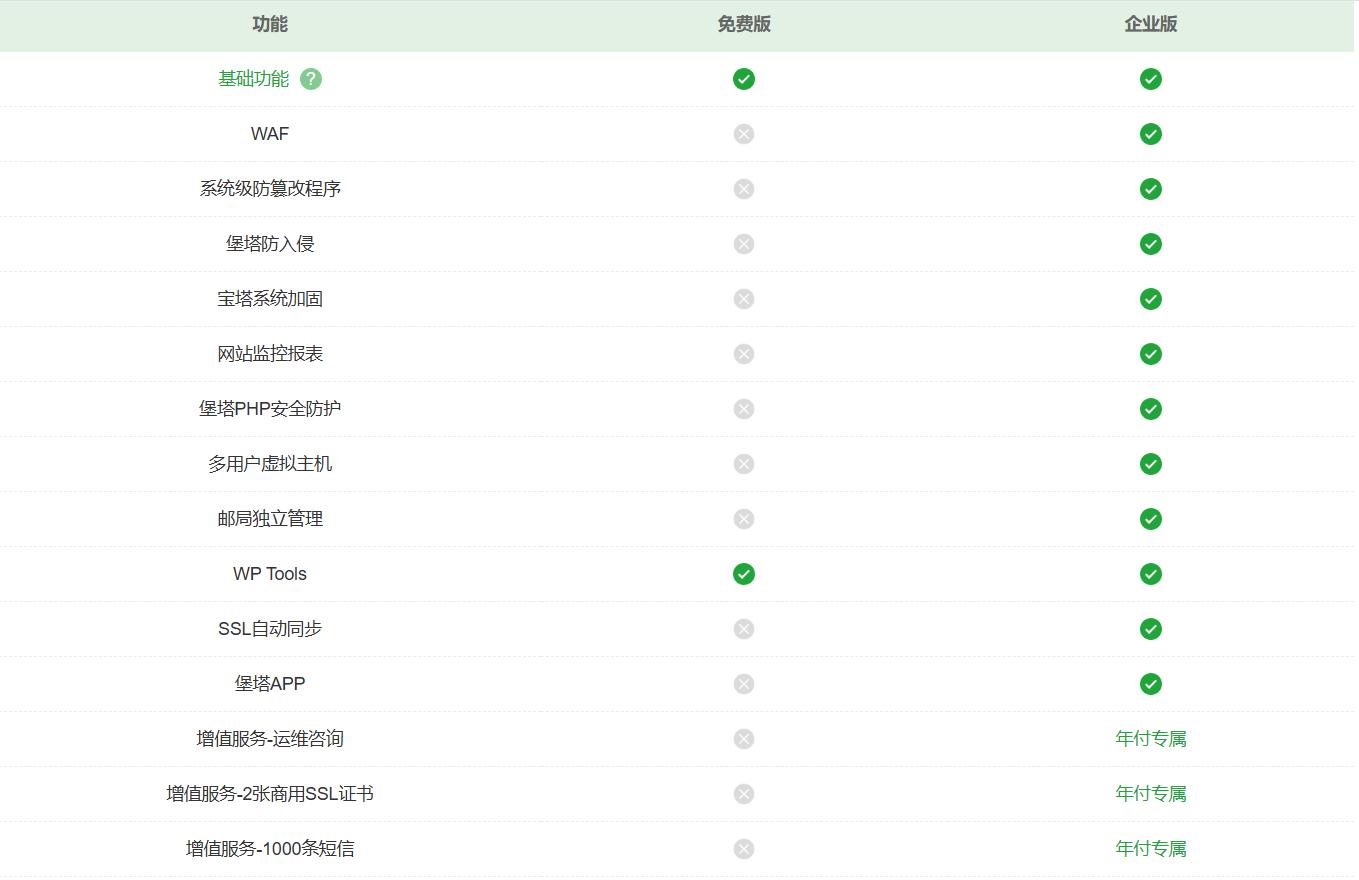The width and height of the screenshot is (1359, 880).
Task: Click the green check for WP Tools under 免费版
Action: pos(743,574)
